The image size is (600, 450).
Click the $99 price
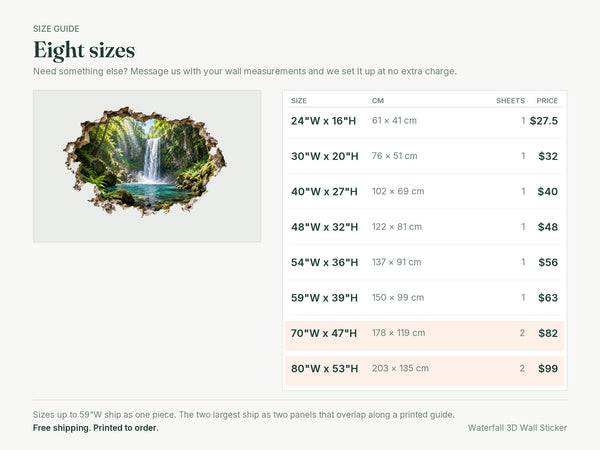[x=548, y=368]
